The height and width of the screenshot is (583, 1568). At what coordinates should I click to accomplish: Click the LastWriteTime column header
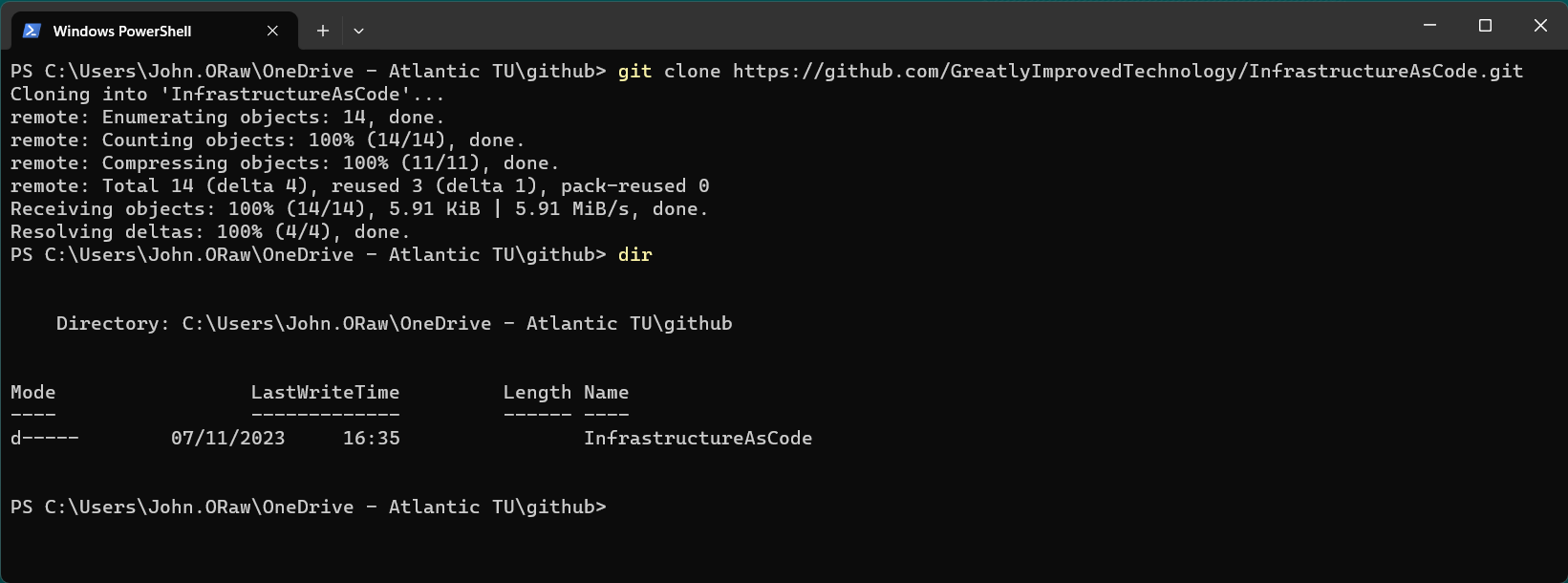pyautogui.click(x=325, y=392)
